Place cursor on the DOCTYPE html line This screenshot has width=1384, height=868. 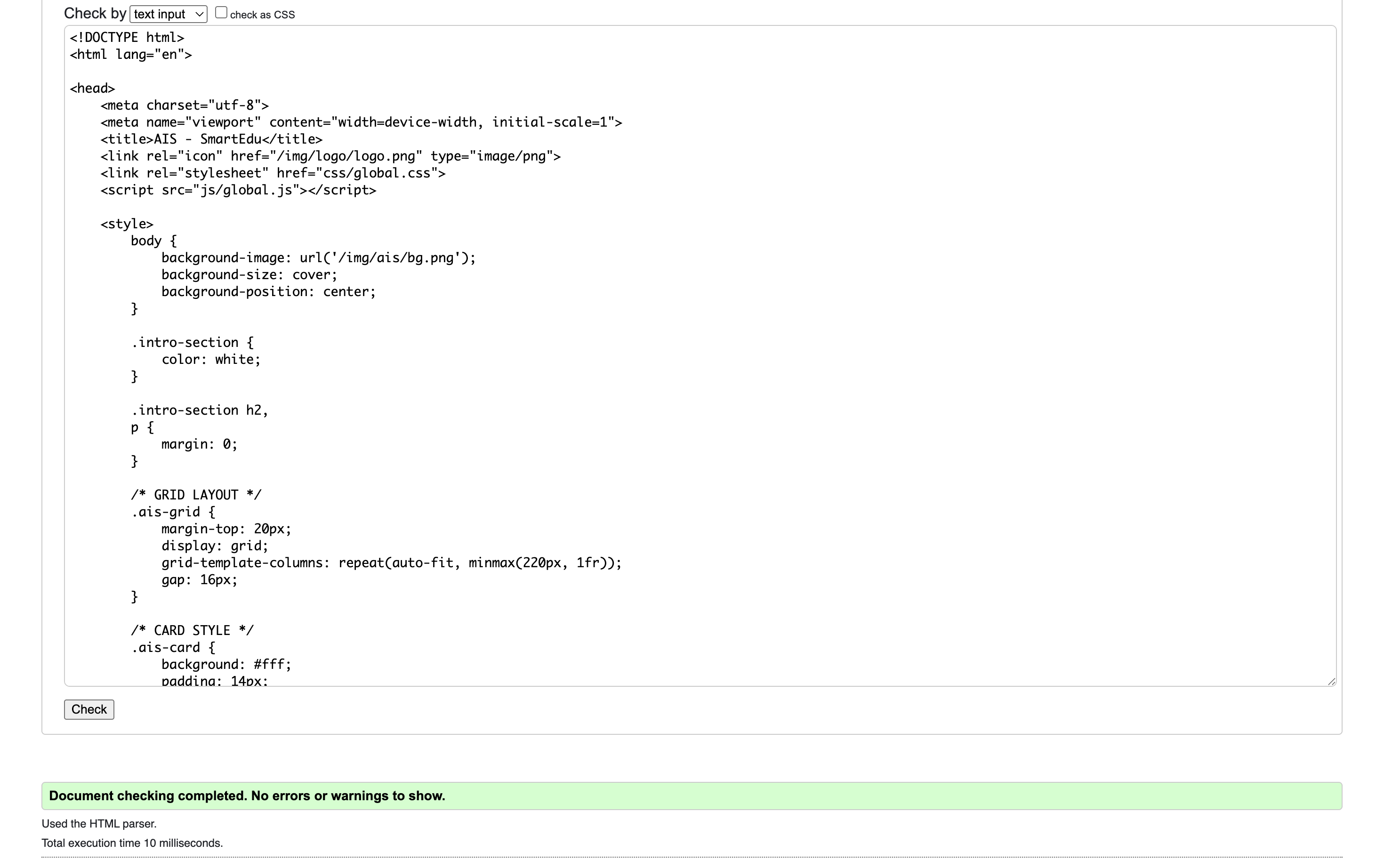coord(127,38)
